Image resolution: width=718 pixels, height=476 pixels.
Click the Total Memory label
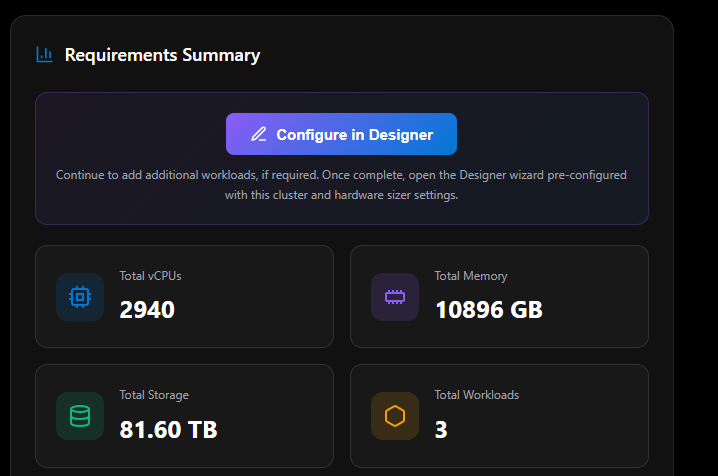click(x=470, y=276)
